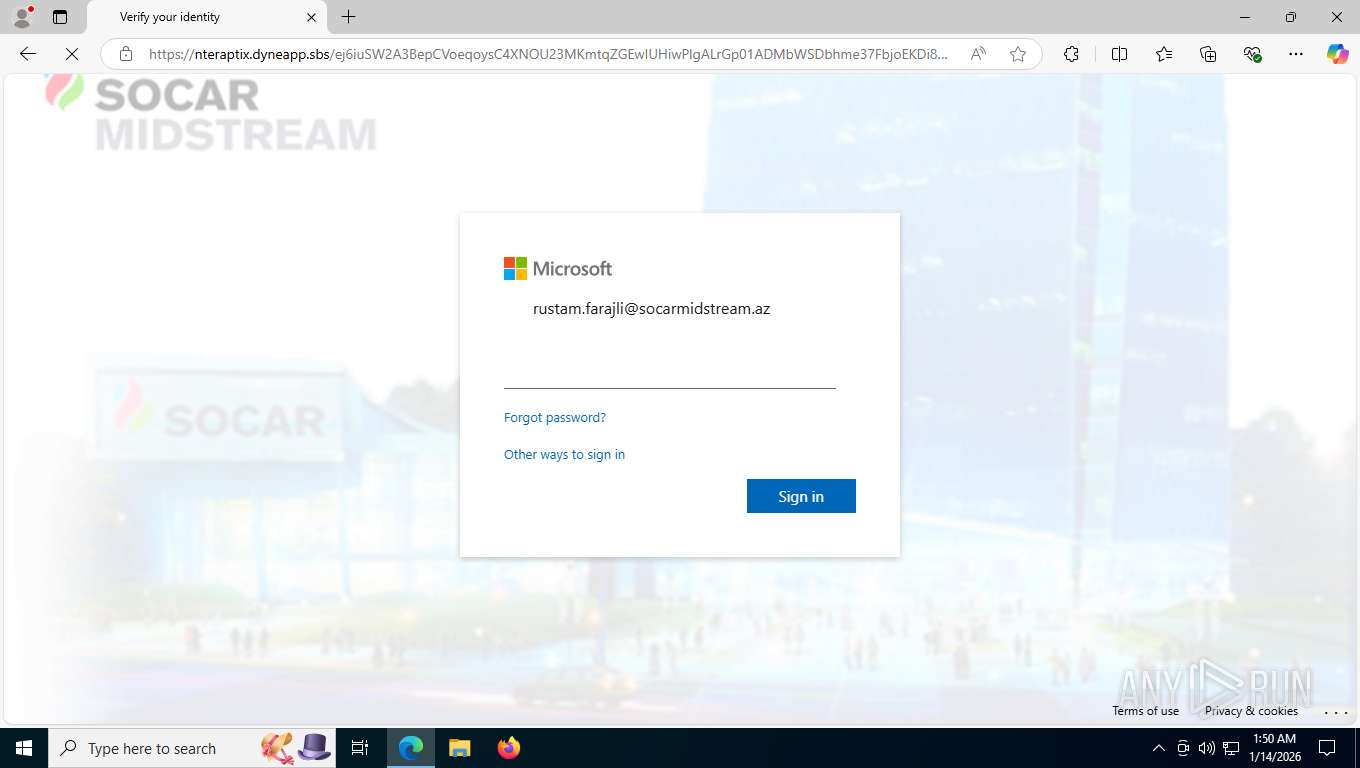Click the footer ellipsis more options
This screenshot has width=1360, height=768.
point(1336,712)
